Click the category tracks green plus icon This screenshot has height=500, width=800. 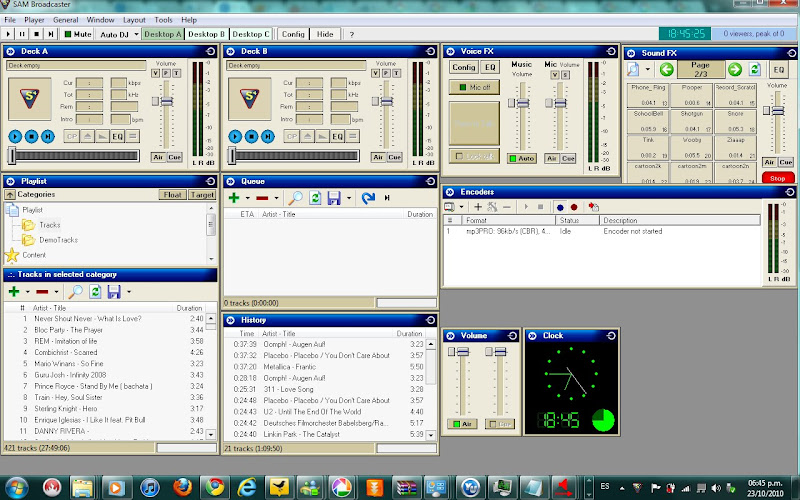click(x=14, y=292)
